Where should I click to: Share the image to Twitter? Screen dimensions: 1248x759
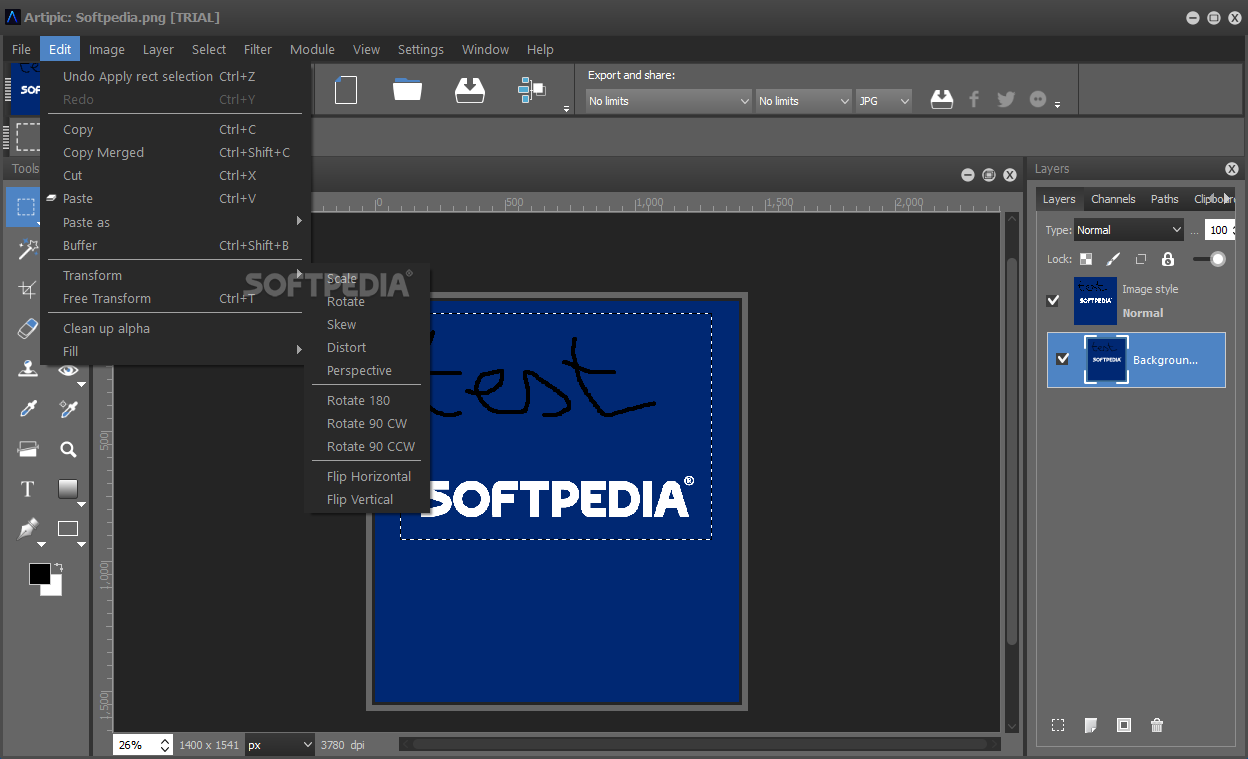[x=1006, y=100]
